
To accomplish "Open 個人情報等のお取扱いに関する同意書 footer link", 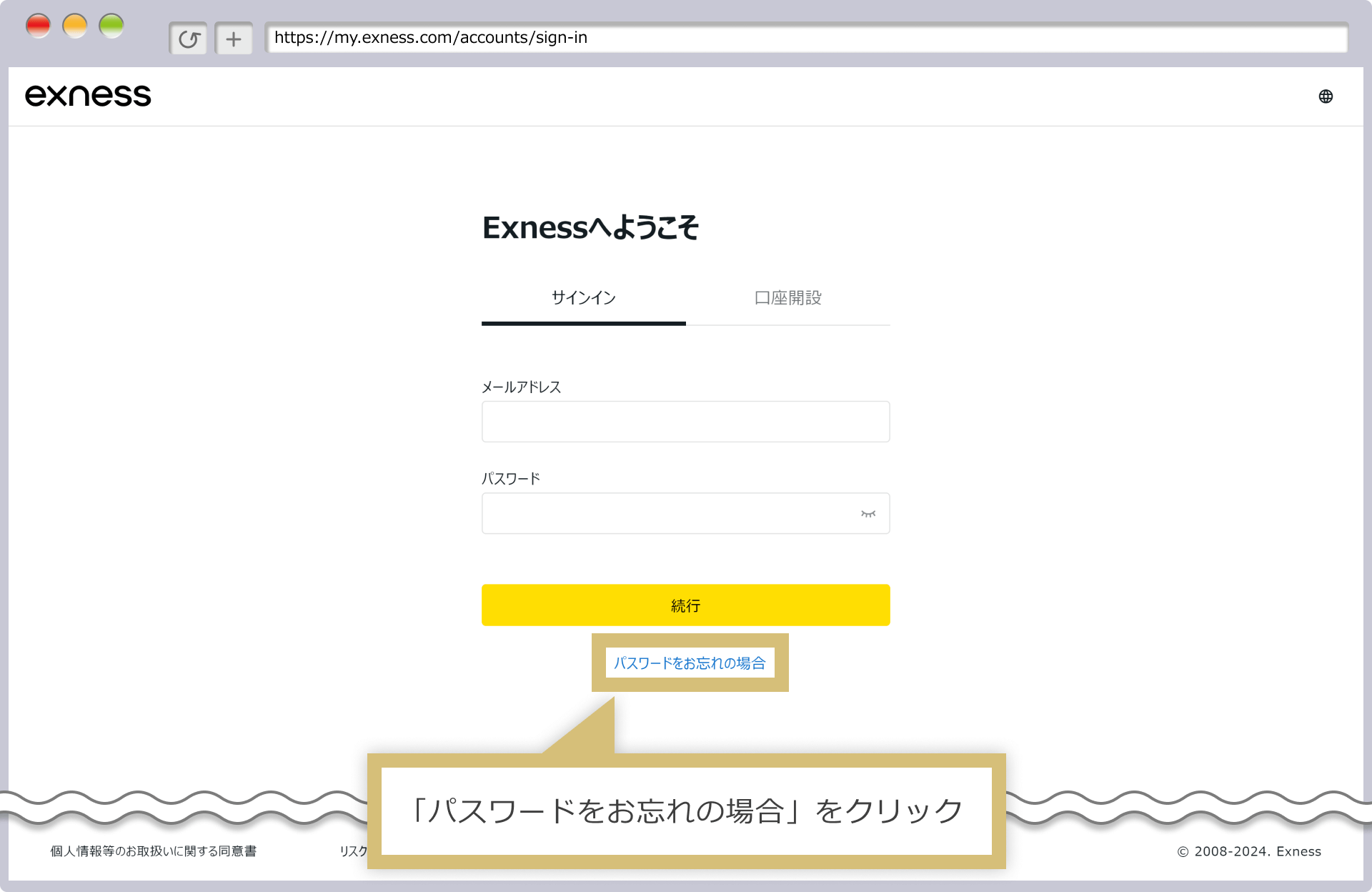I will 154,851.
